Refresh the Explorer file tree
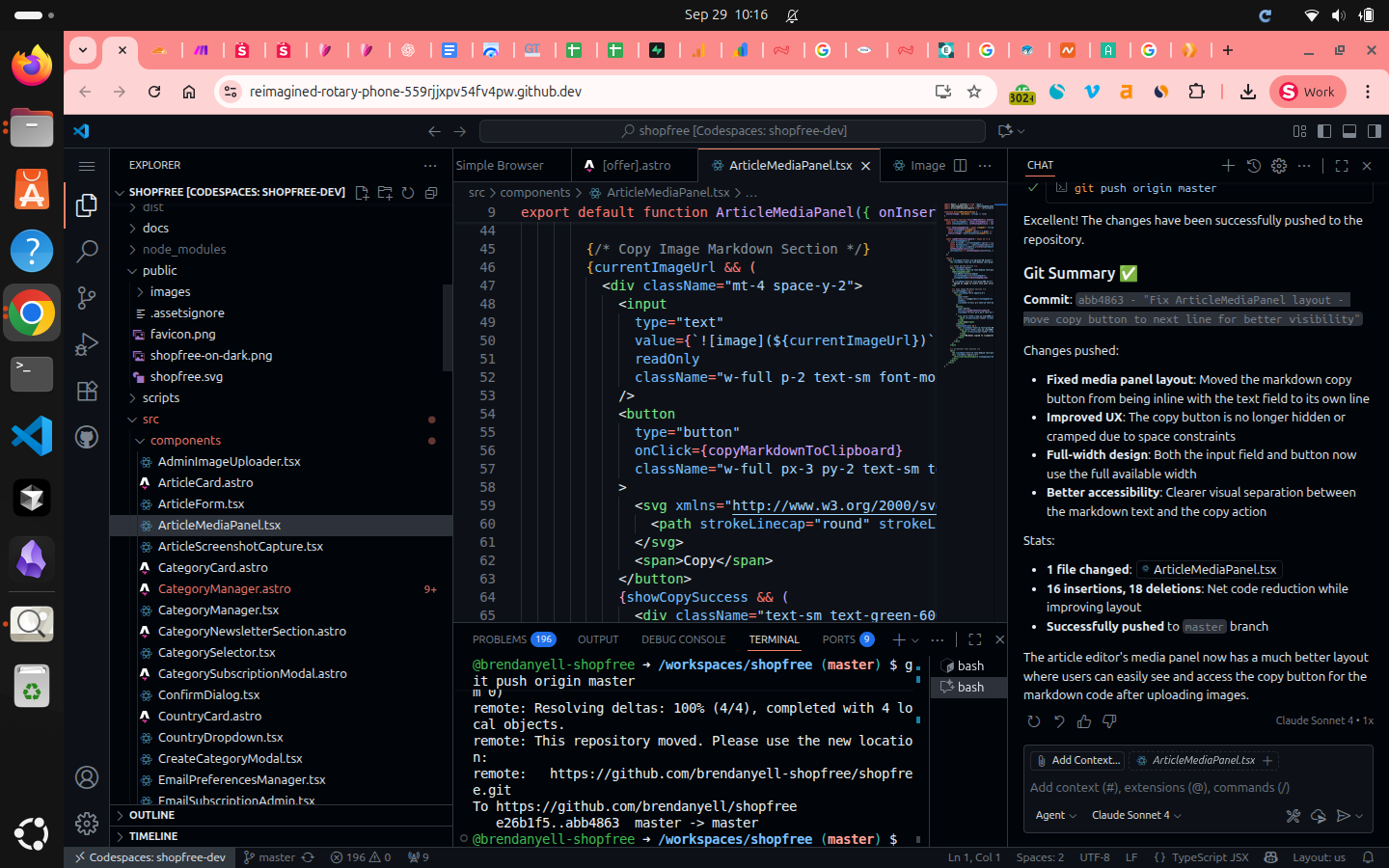Screen dimensions: 1389x868 [x=408, y=193]
